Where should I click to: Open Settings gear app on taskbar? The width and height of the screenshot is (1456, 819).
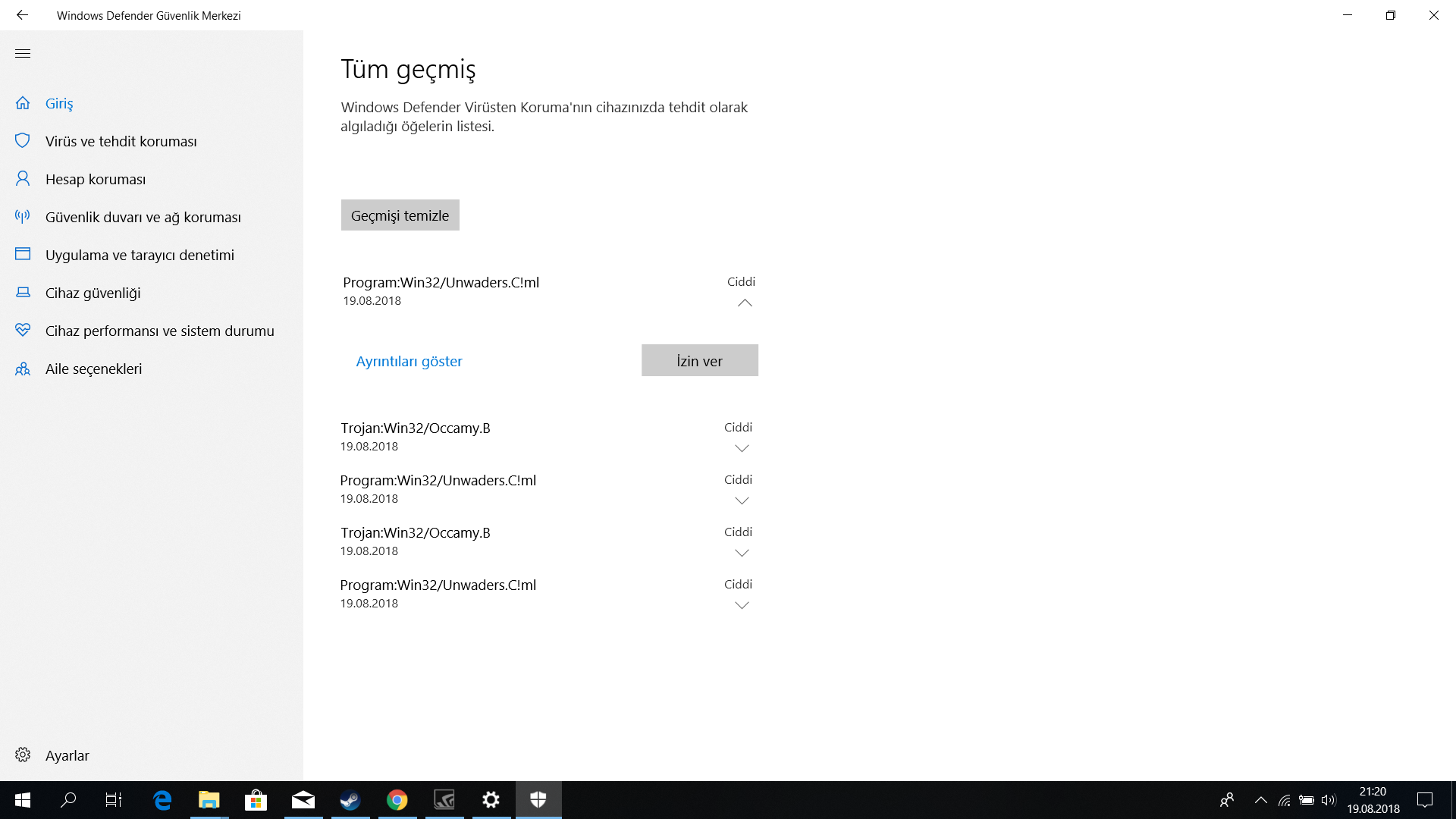(491, 800)
